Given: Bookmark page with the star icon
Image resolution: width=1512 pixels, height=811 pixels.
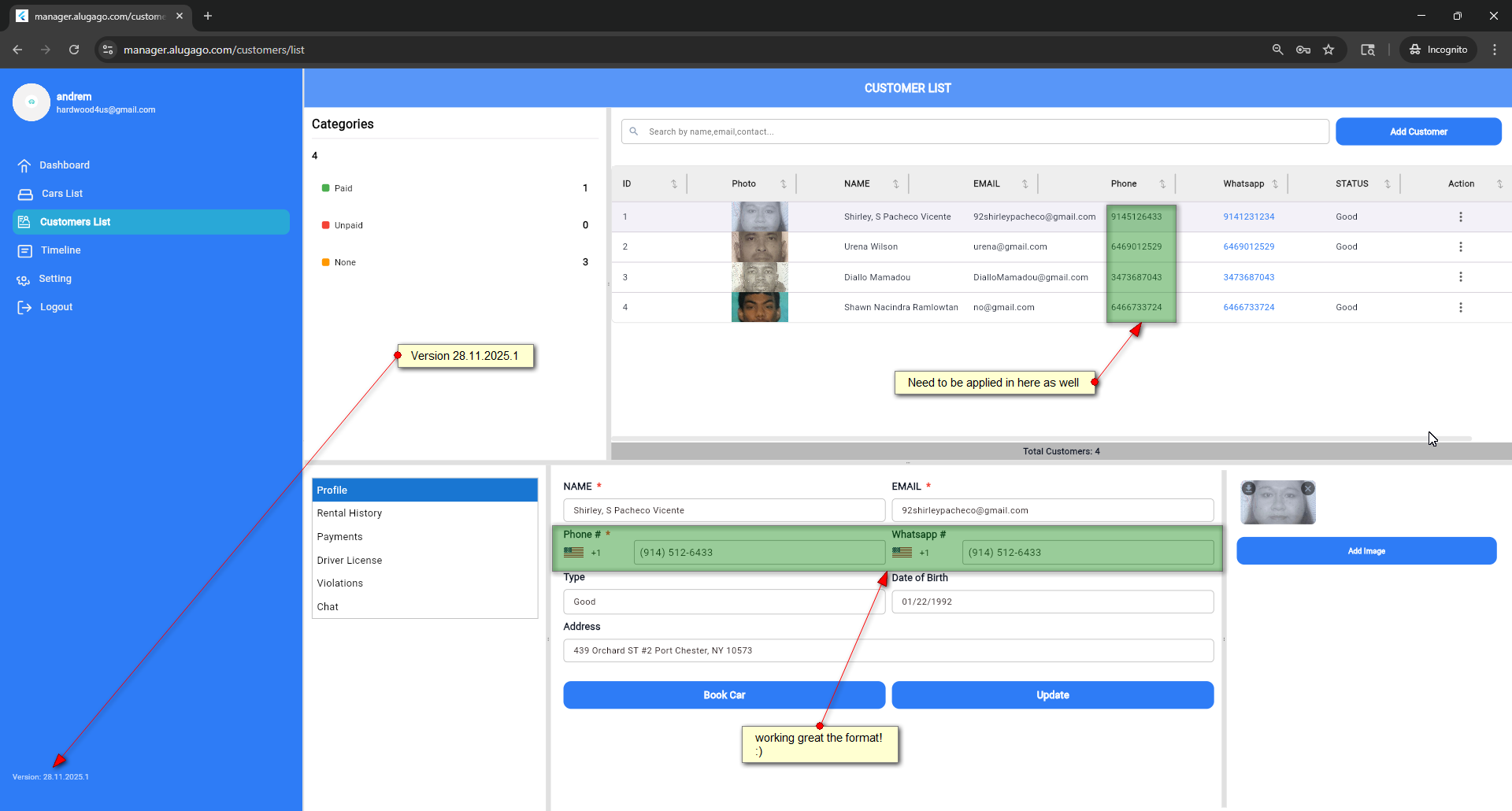Looking at the screenshot, I should click(x=1329, y=50).
